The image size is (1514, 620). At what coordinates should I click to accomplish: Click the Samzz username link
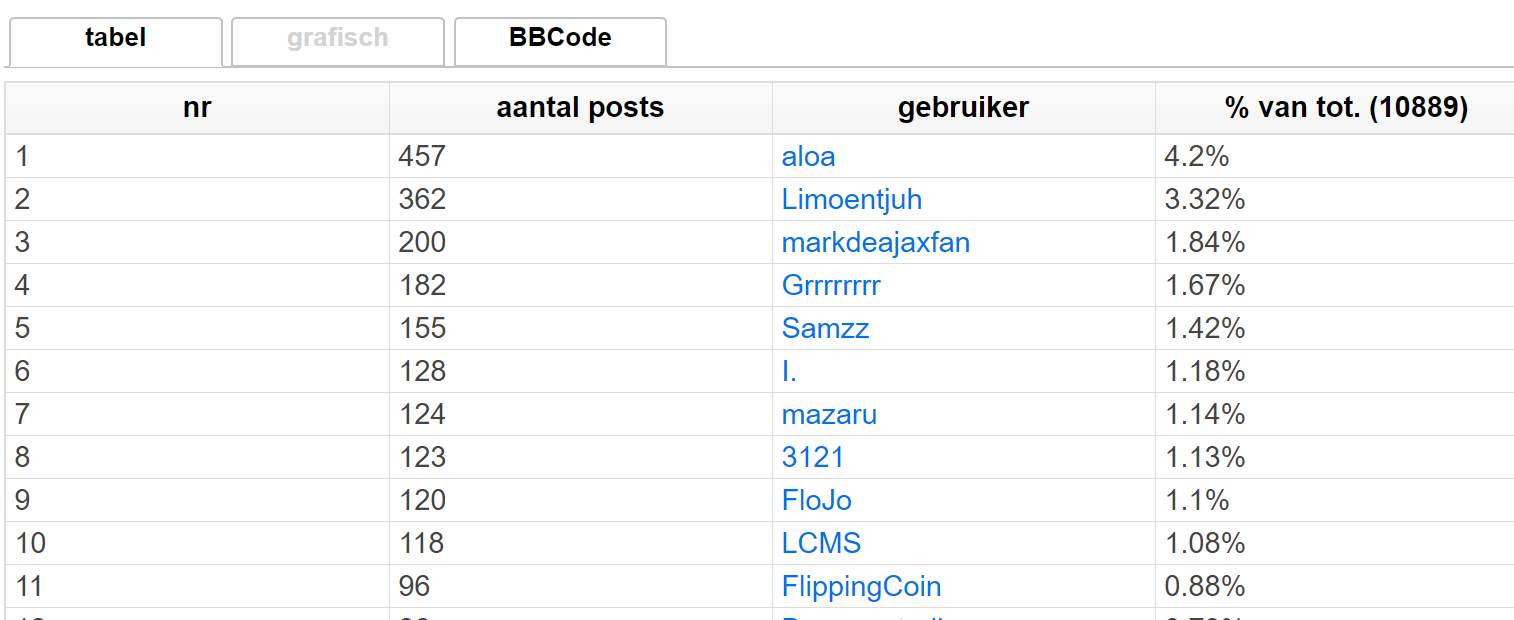click(x=825, y=329)
